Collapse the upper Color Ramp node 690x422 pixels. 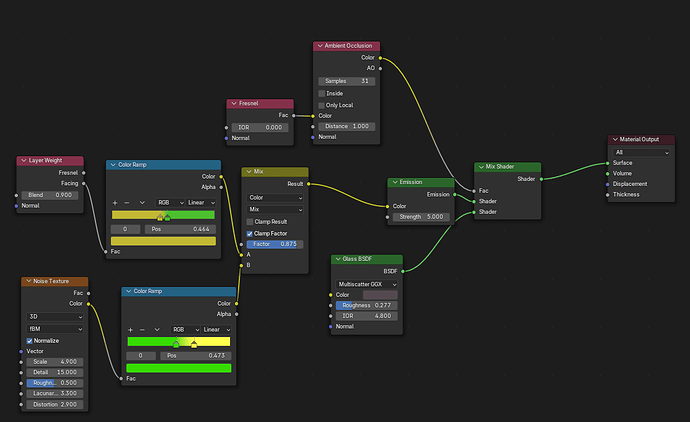point(113,165)
